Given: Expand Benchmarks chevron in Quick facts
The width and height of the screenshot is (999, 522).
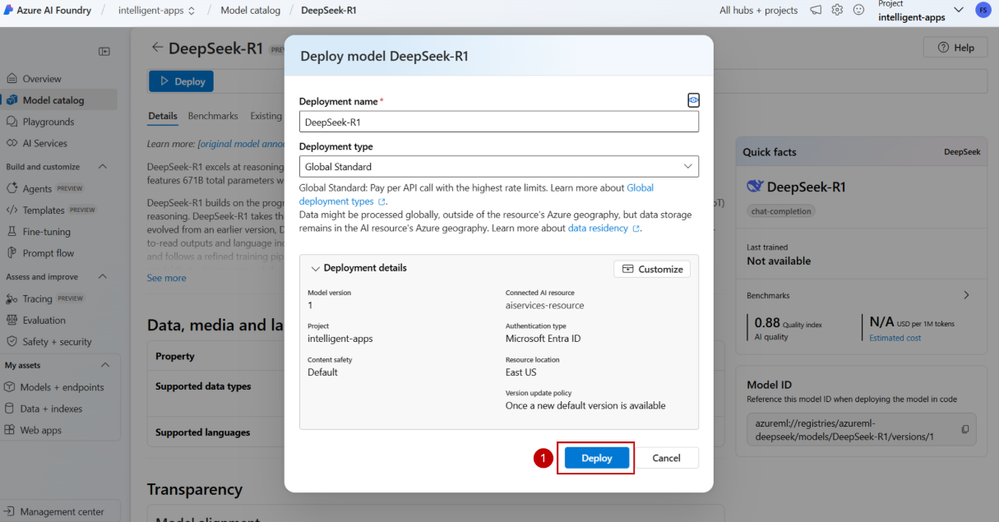Looking at the screenshot, I should [x=967, y=295].
